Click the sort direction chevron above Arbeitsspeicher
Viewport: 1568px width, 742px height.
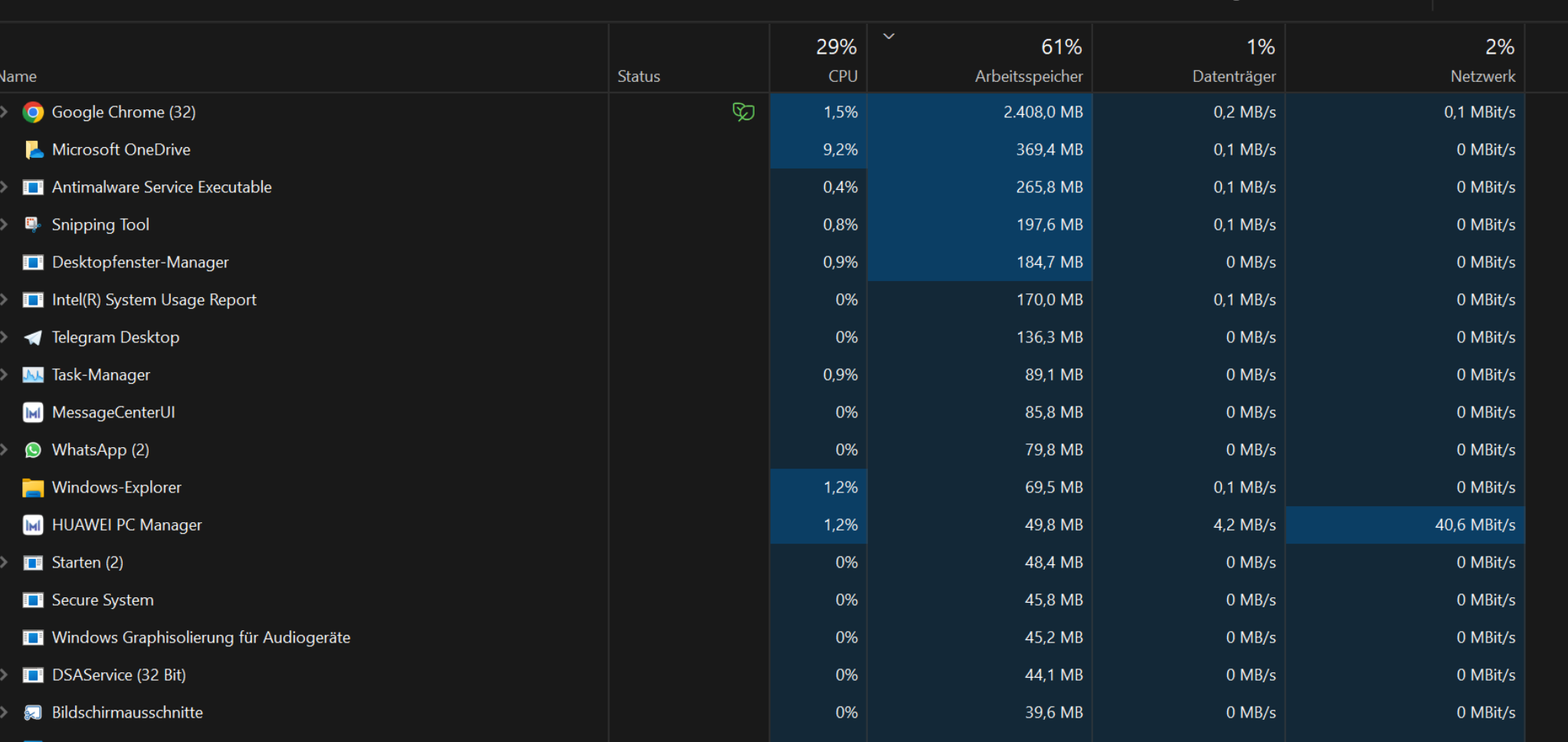coord(889,36)
